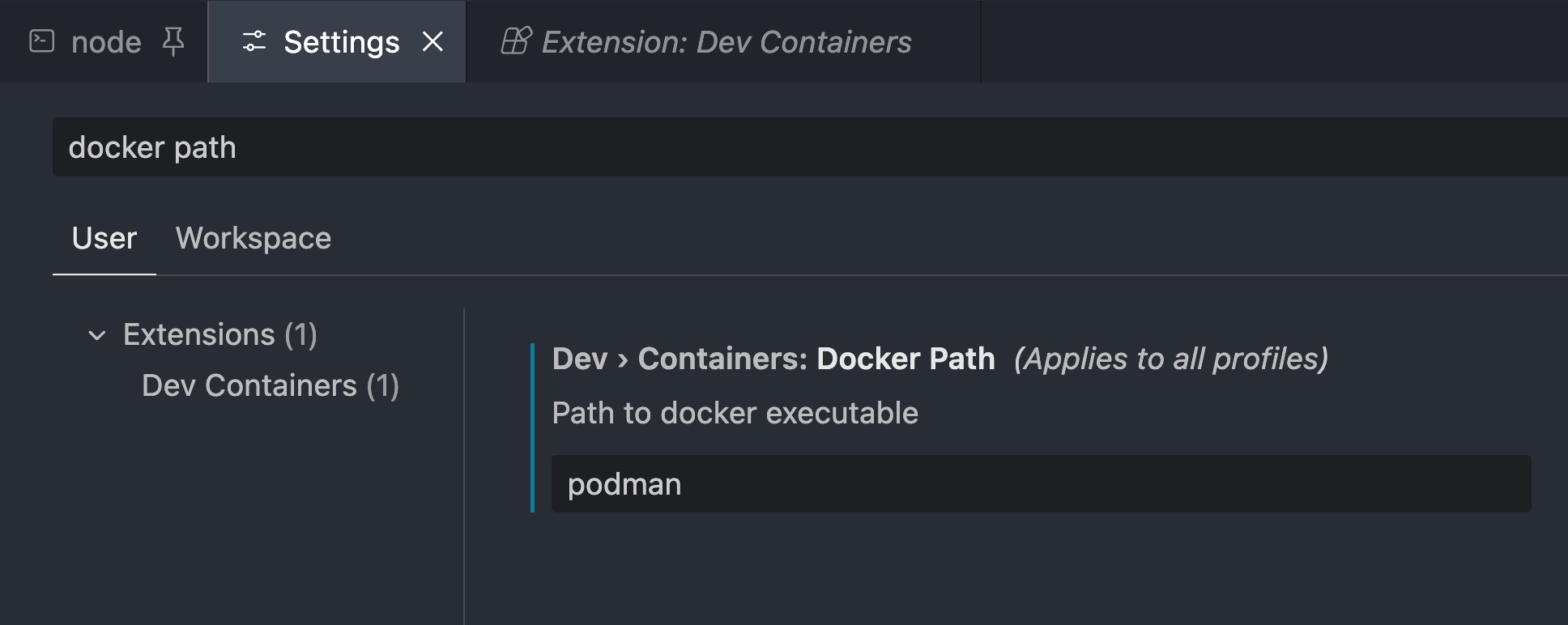The width and height of the screenshot is (1568, 625).
Task: Click the Docker Path field containing "podman"
Action: tap(1040, 484)
